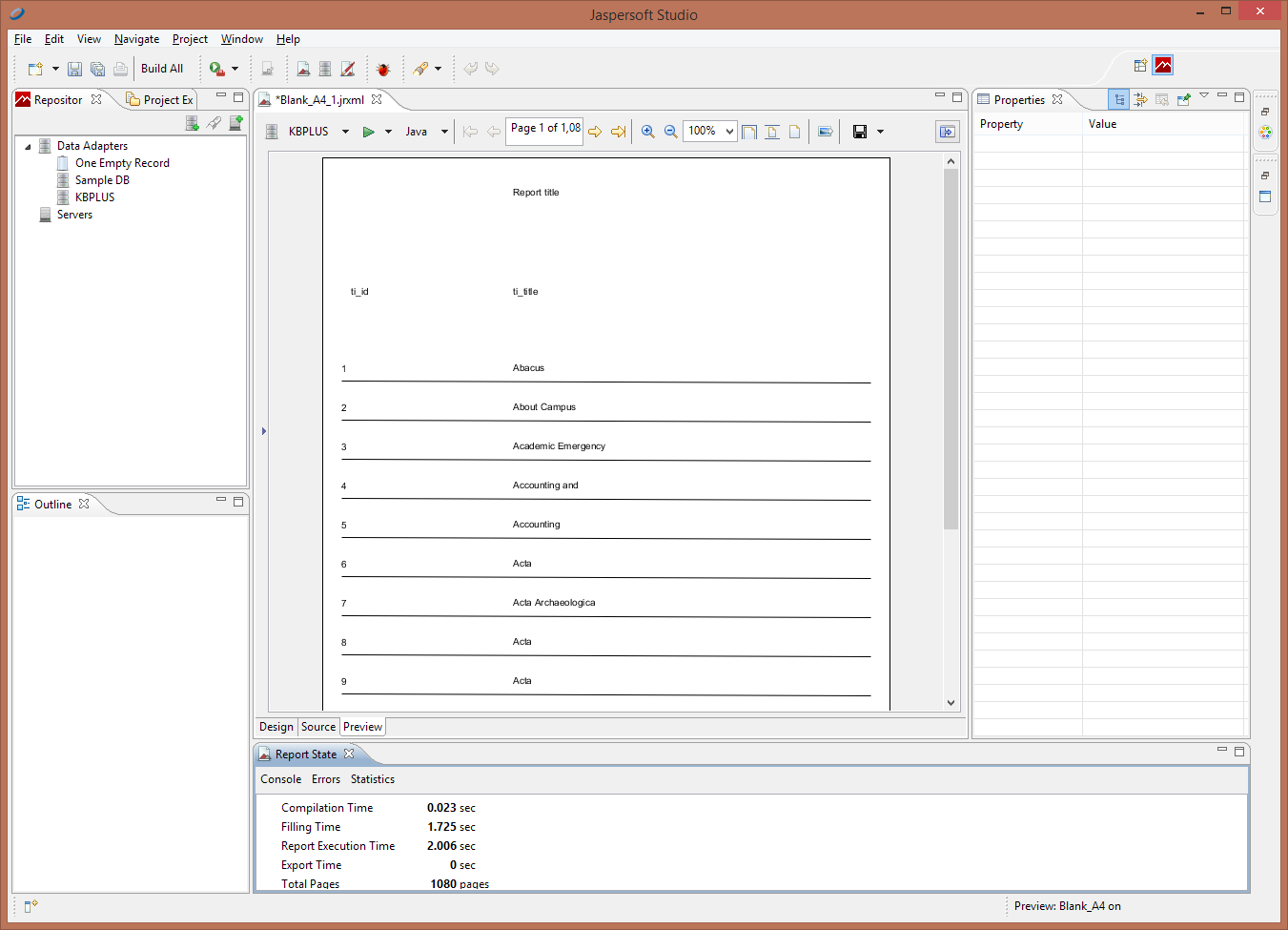The image size is (1288, 930).
Task: Open the Palette color icon on right bar
Action: click(x=1265, y=133)
